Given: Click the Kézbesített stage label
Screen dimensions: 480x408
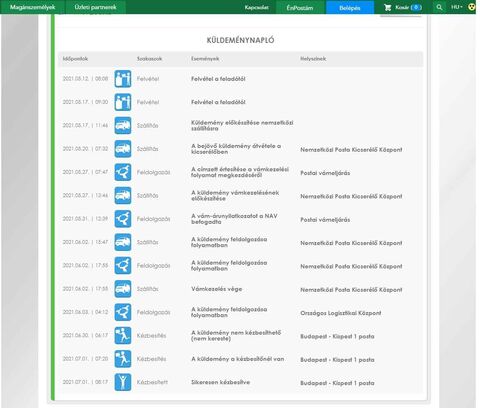Looking at the screenshot, I should pyautogui.click(x=152, y=382).
